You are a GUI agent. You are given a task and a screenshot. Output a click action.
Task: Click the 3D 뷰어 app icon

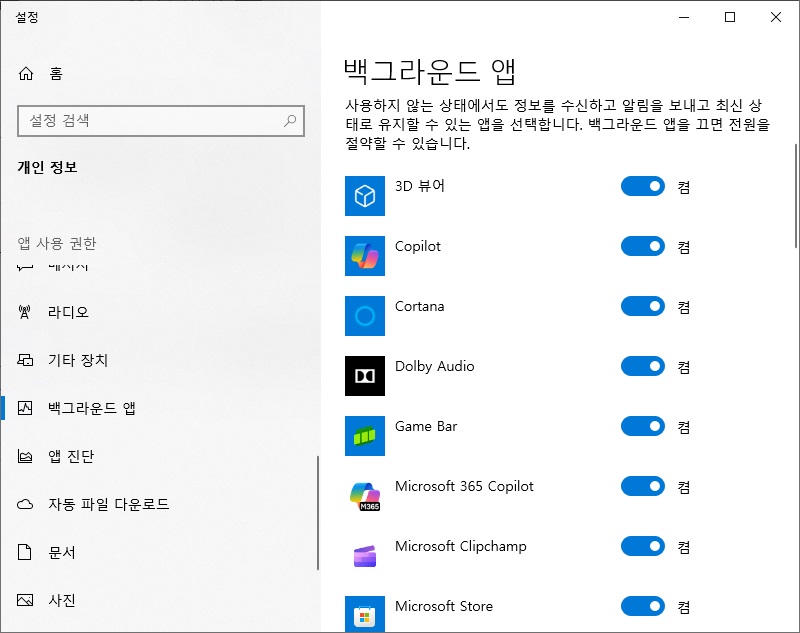[x=365, y=196]
